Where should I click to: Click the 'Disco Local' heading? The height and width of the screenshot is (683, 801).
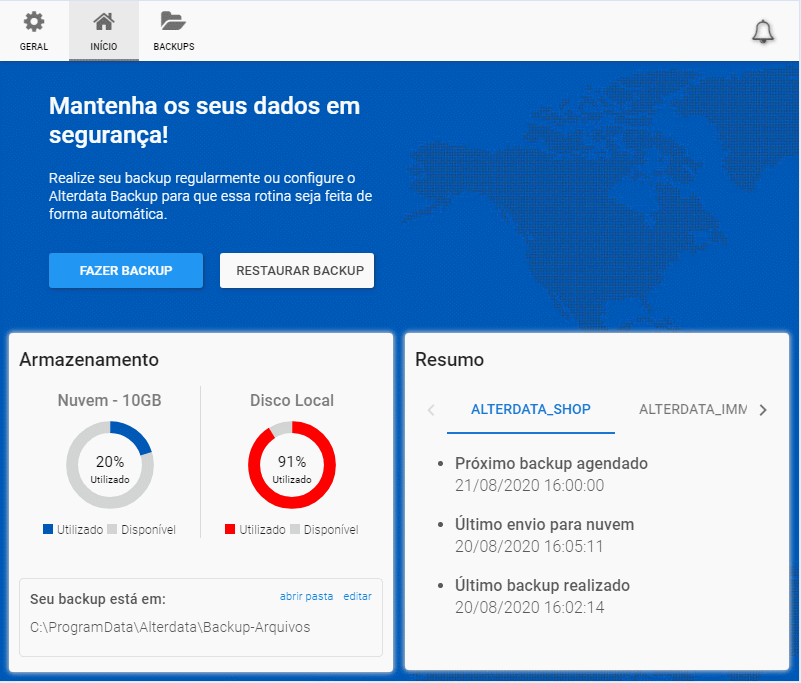pyautogui.click(x=292, y=400)
